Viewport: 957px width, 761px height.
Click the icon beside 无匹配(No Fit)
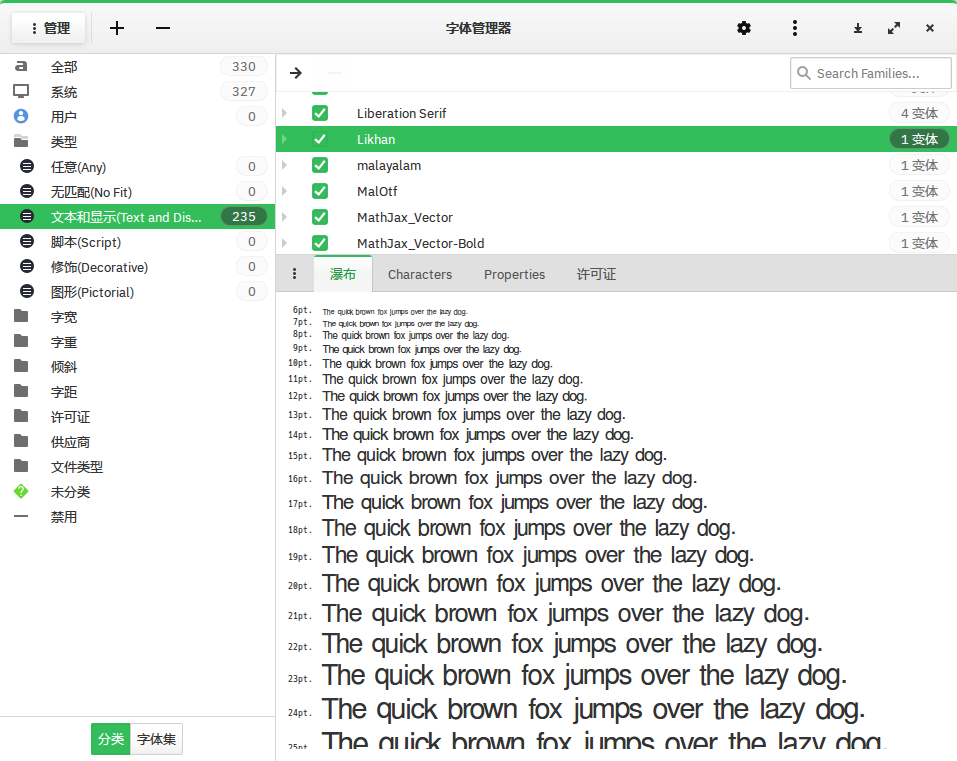27,191
